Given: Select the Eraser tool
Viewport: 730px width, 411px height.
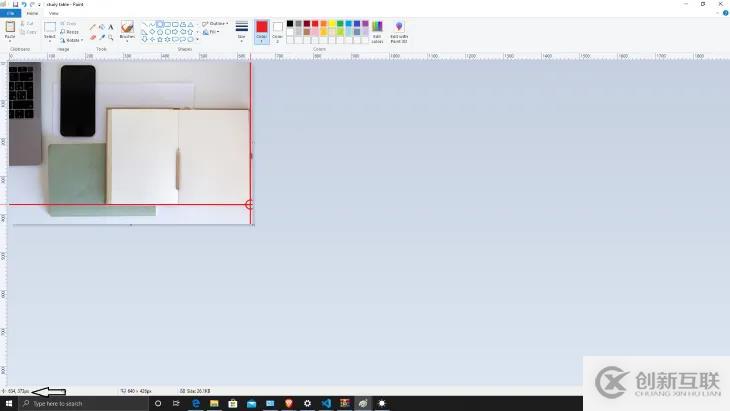Looking at the screenshot, I should pos(93,37).
